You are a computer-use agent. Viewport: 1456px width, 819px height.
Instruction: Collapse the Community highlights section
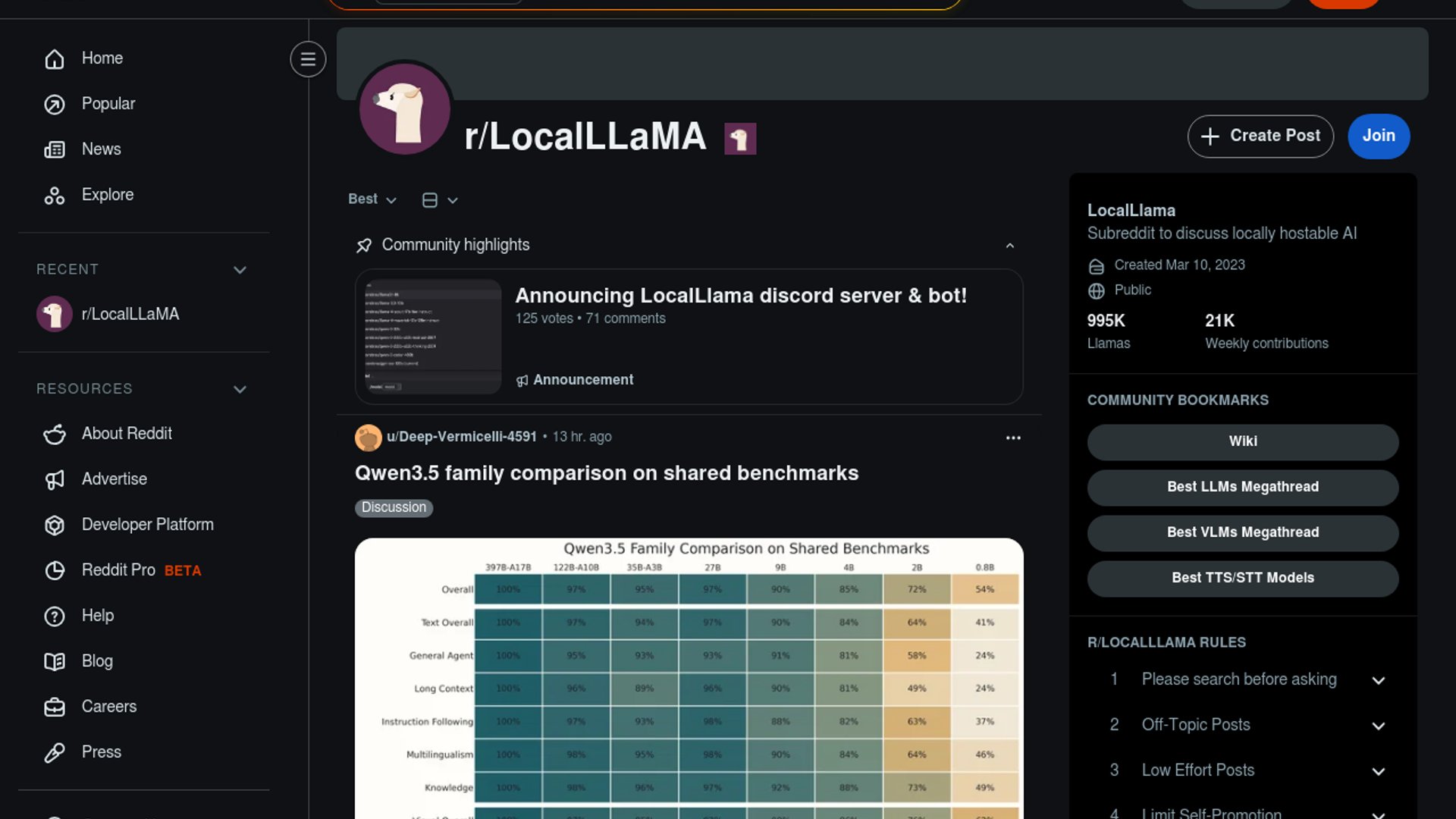pos(1009,246)
